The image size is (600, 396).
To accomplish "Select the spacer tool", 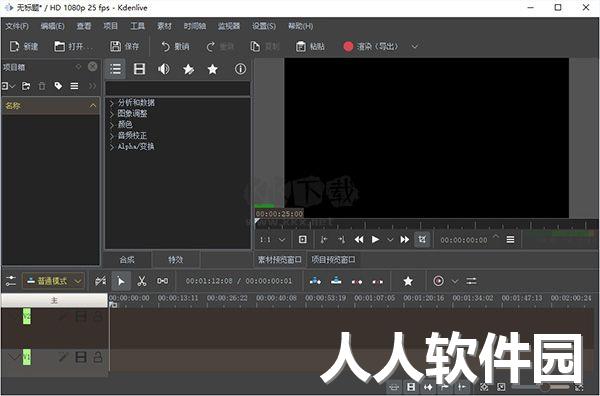I will pos(162,281).
